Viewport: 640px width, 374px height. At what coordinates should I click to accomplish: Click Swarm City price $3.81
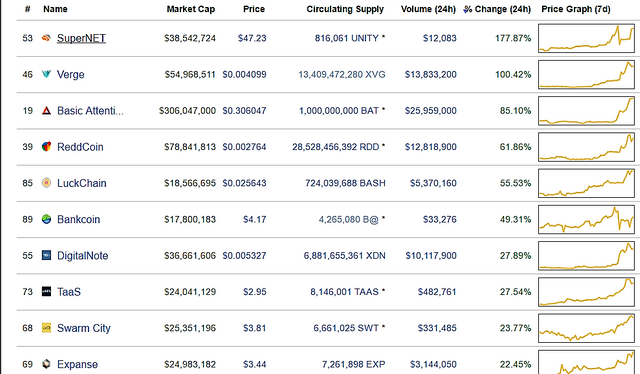pos(255,328)
